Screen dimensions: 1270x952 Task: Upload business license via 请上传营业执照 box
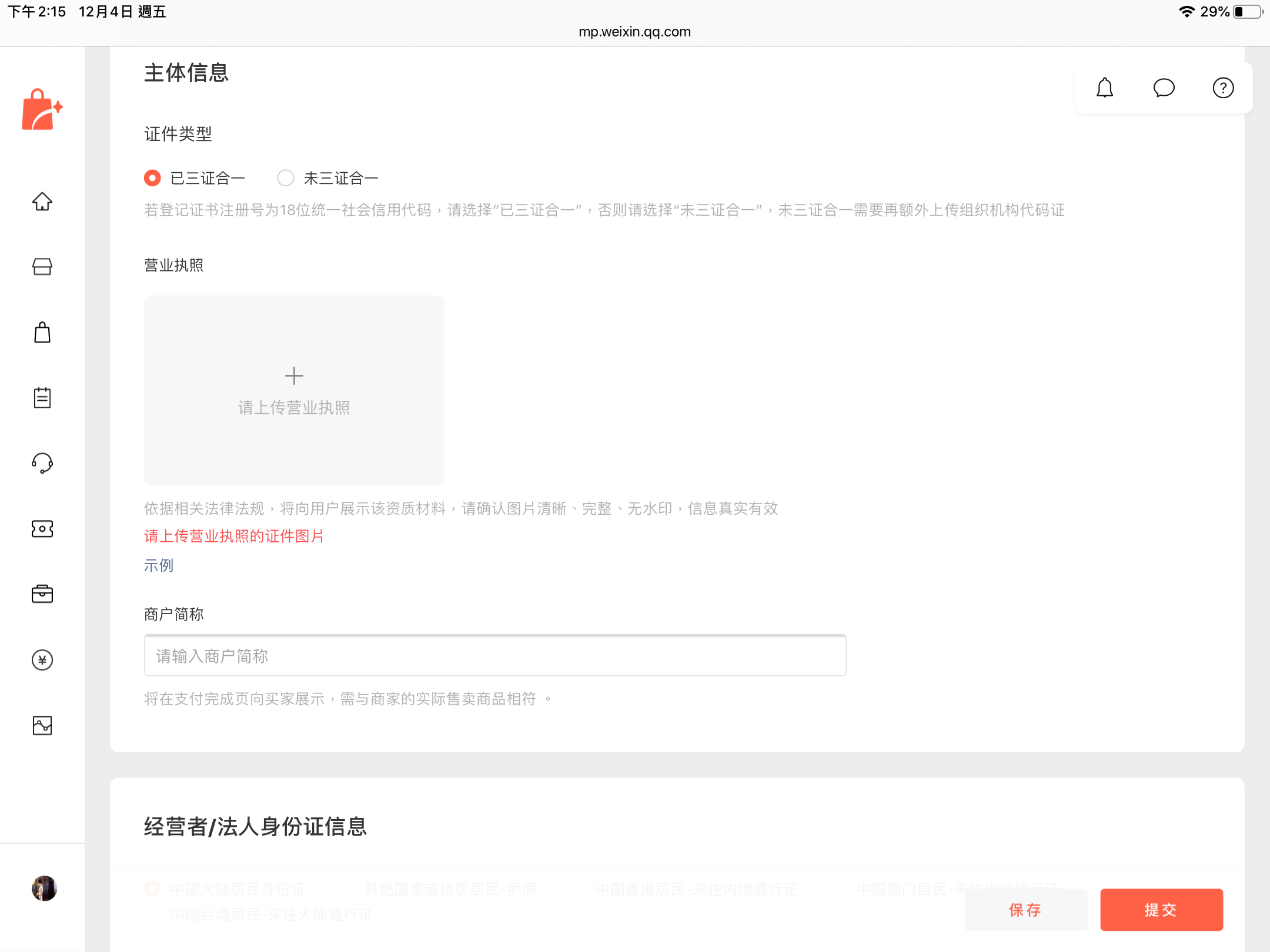[294, 391]
